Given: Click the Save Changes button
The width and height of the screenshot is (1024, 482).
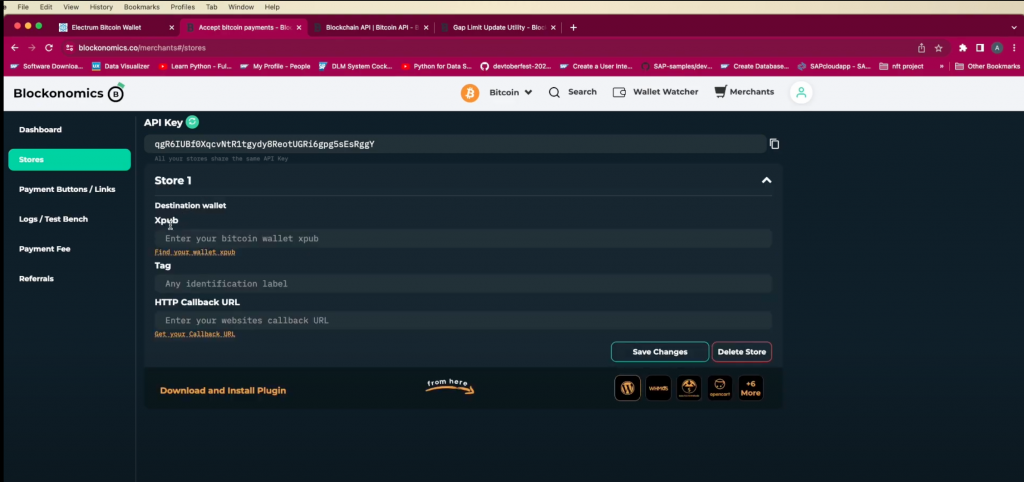Looking at the screenshot, I should (x=660, y=351).
